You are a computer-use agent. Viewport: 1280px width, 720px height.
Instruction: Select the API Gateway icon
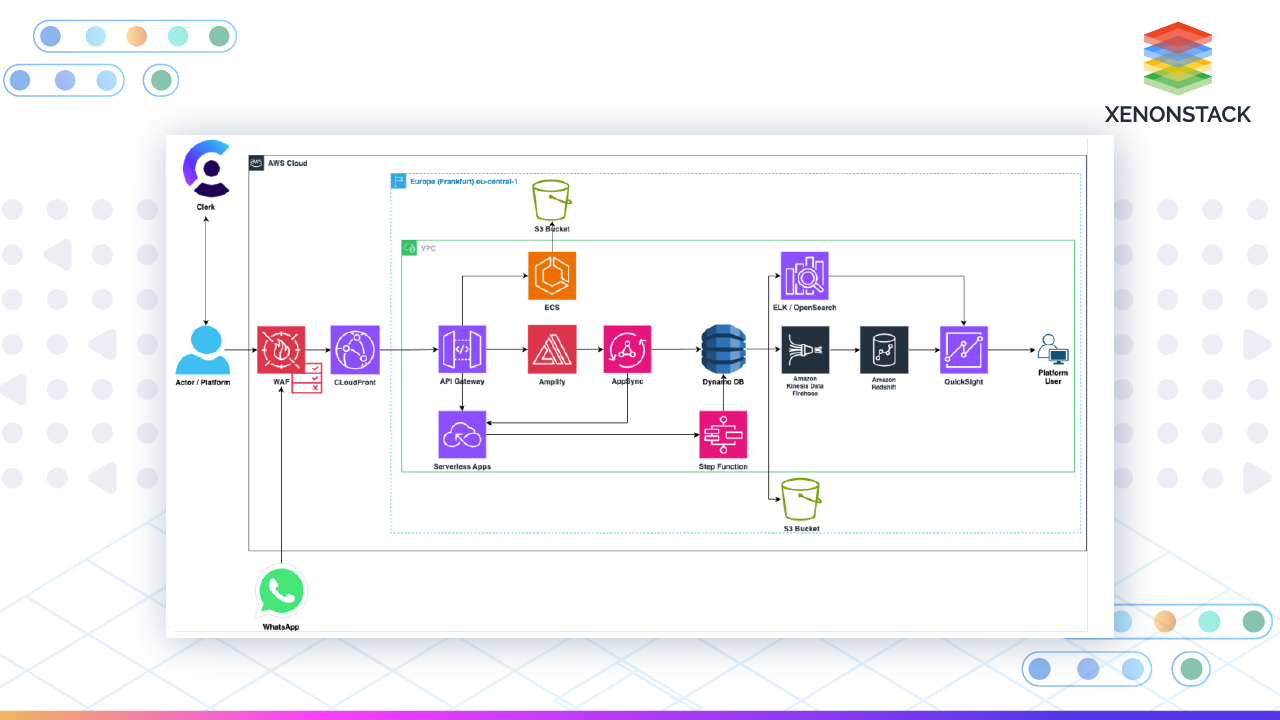461,350
